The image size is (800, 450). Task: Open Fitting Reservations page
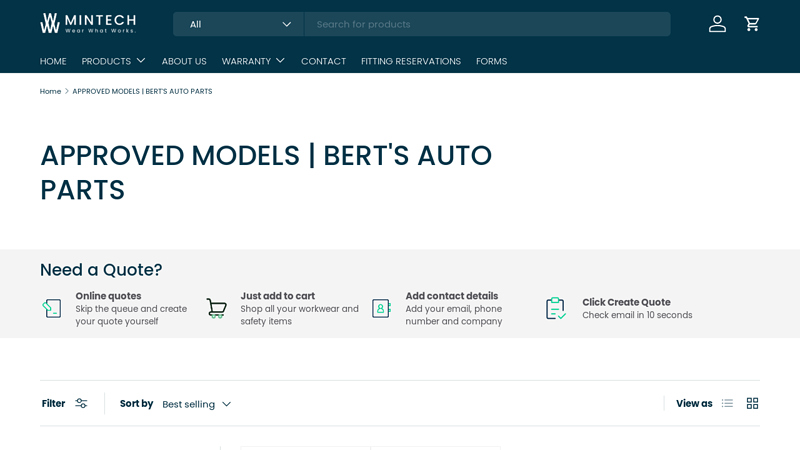pyautogui.click(x=411, y=61)
